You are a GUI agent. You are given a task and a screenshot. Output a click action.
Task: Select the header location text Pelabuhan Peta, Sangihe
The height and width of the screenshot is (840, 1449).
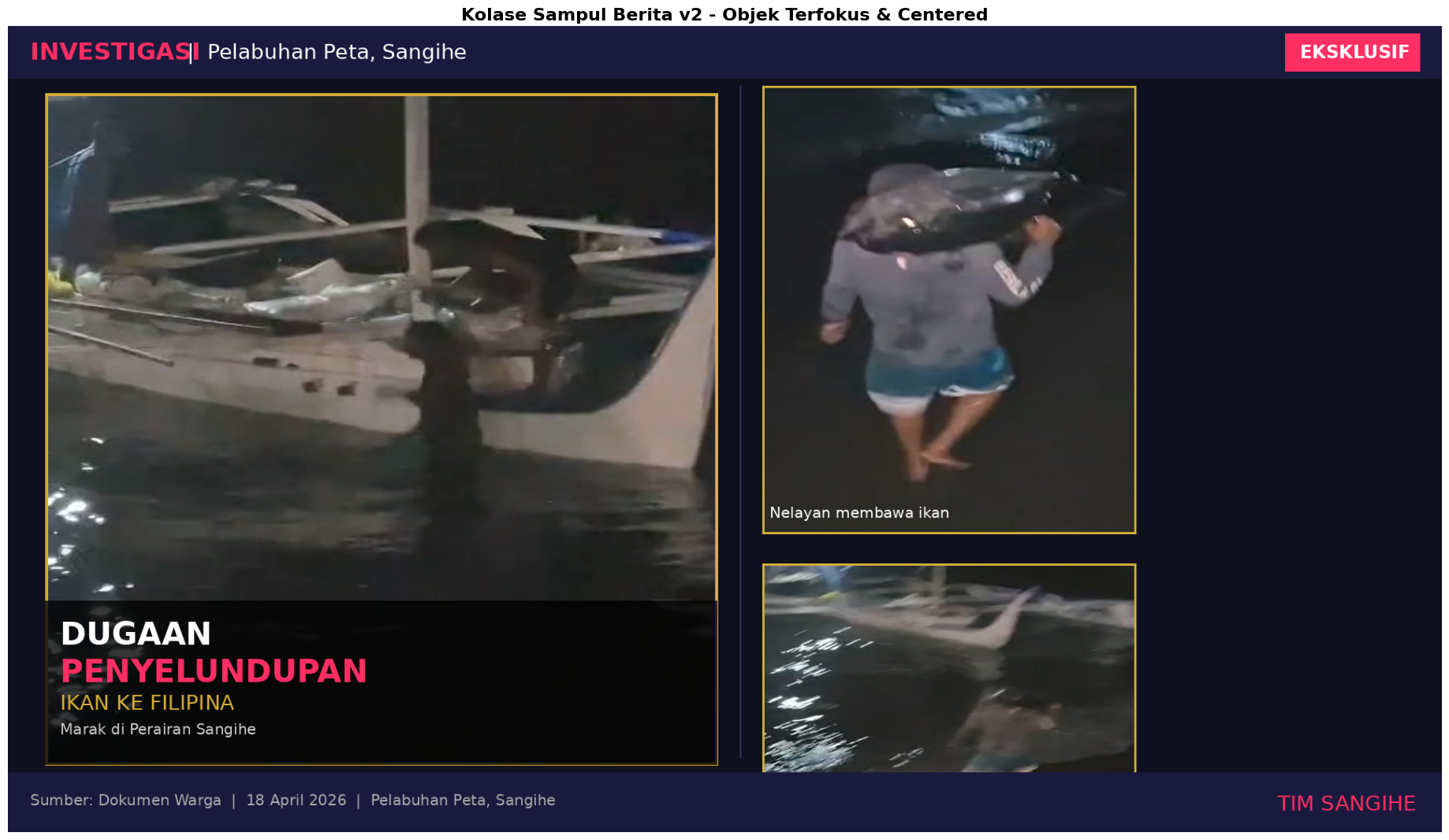tap(337, 52)
